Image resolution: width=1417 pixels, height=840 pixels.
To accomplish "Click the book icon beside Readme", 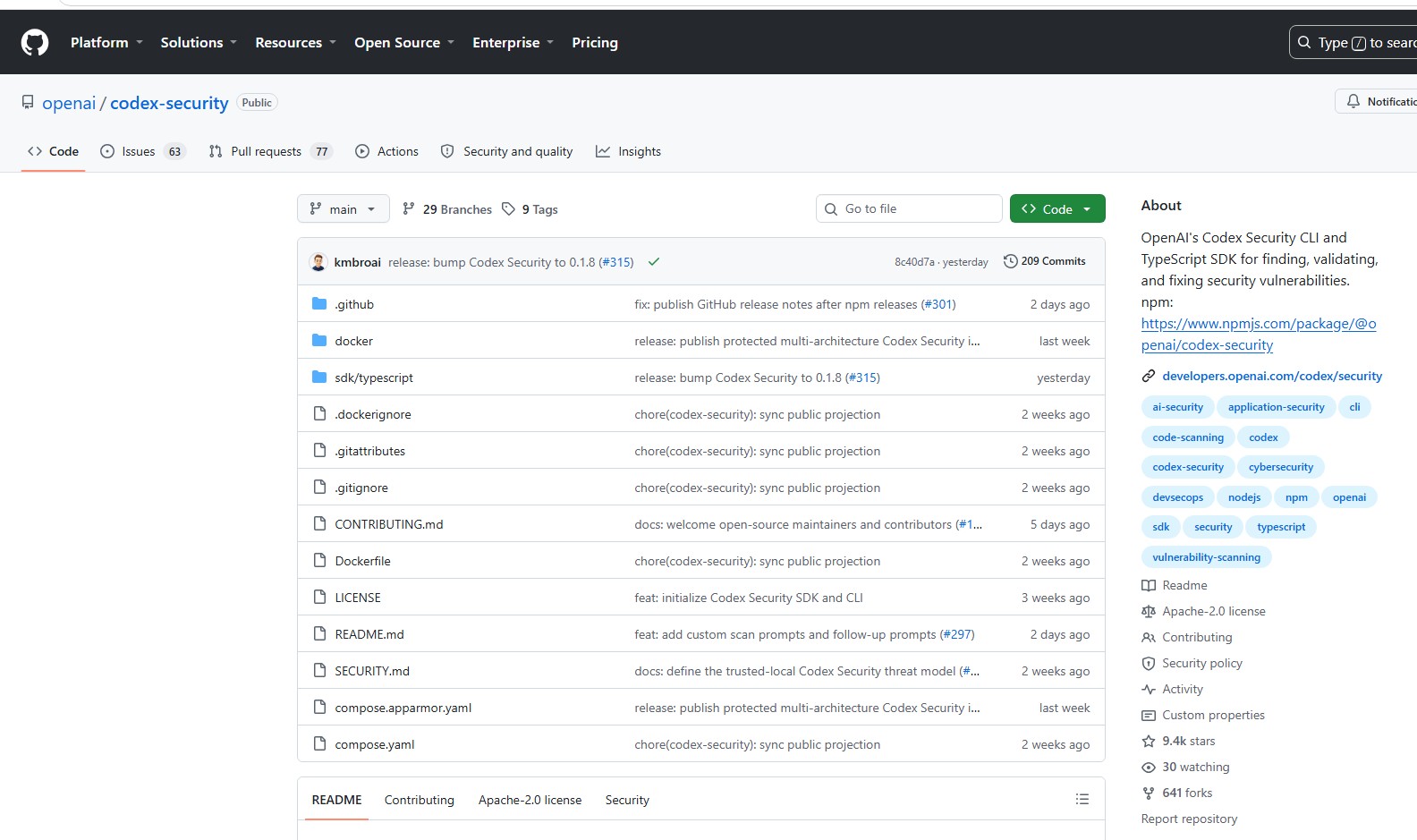I will (1149, 586).
